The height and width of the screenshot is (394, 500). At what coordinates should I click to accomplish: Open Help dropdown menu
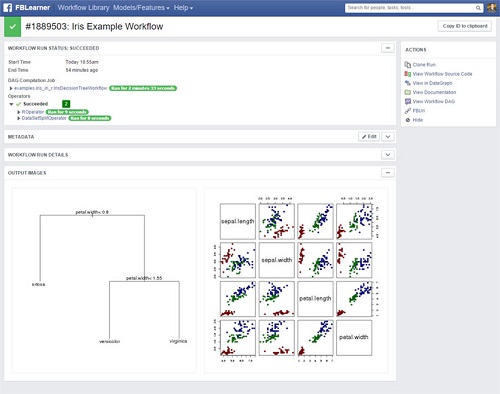[183, 8]
